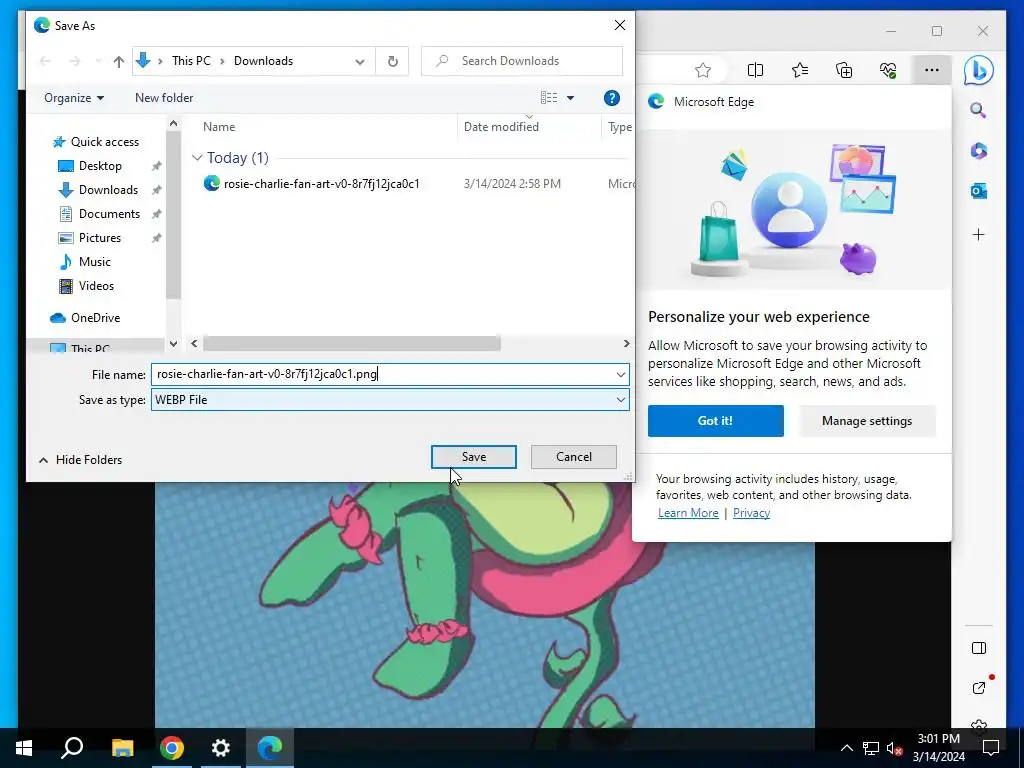Open Edge Settings and more menu

pos(932,70)
